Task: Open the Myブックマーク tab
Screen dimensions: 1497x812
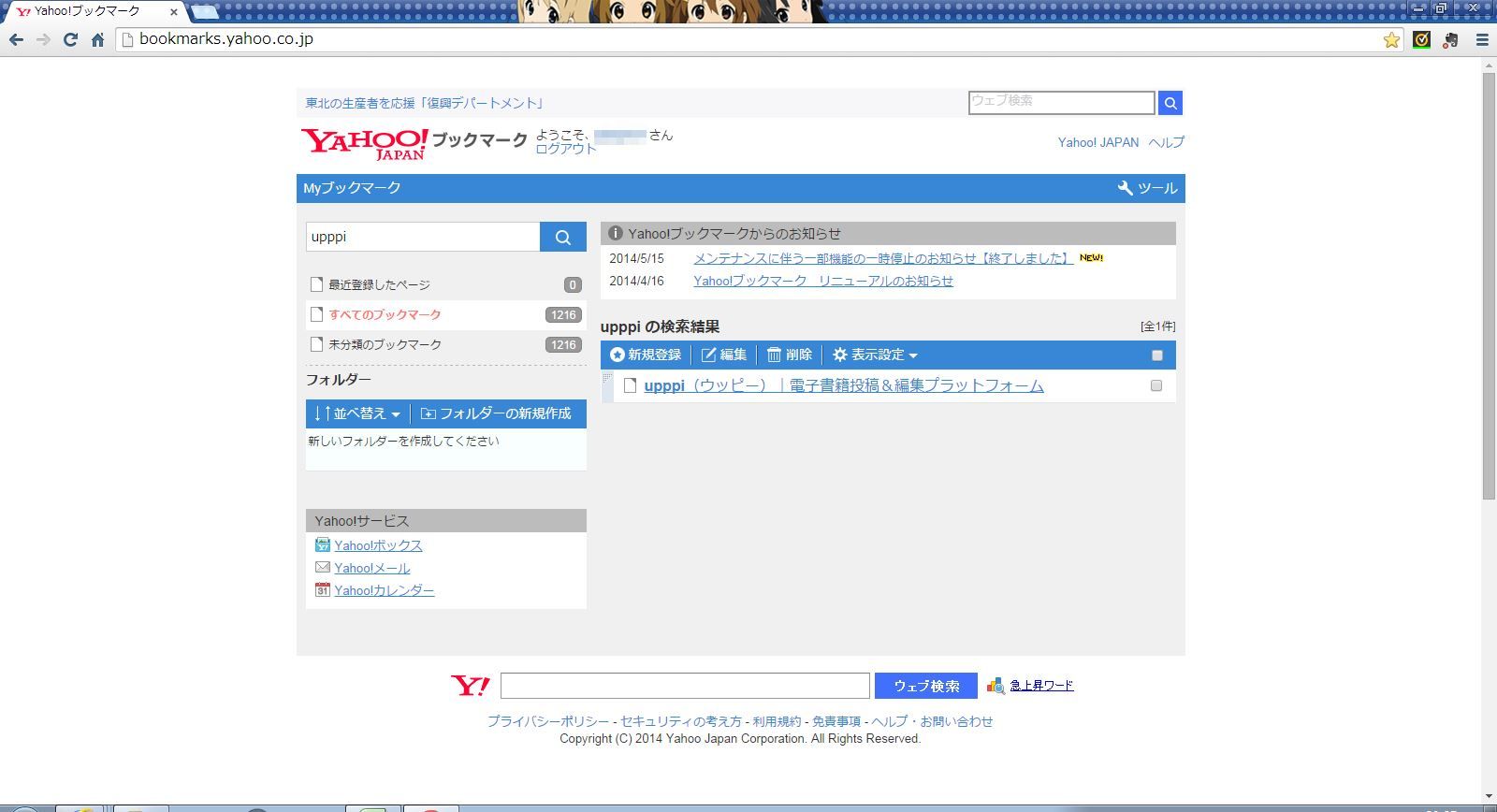Action: point(352,188)
